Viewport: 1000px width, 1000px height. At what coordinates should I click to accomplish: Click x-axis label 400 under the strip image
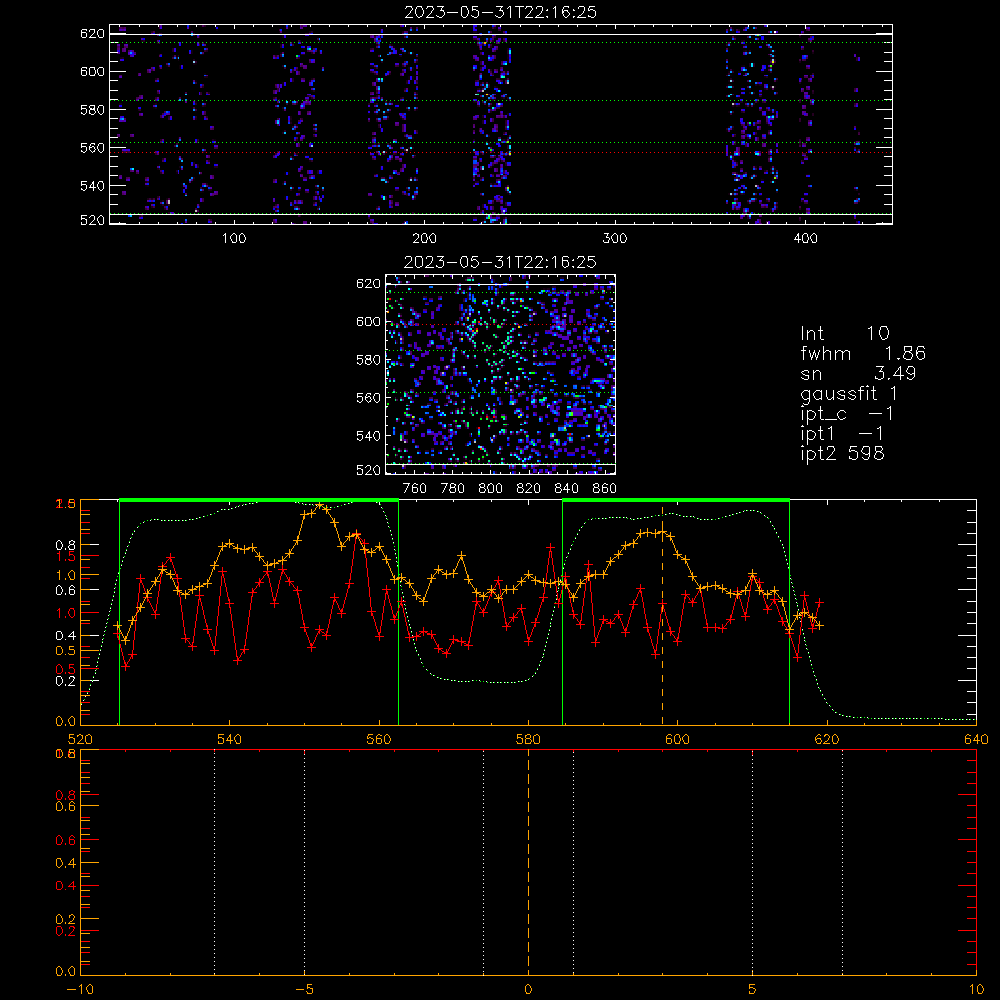click(x=805, y=239)
